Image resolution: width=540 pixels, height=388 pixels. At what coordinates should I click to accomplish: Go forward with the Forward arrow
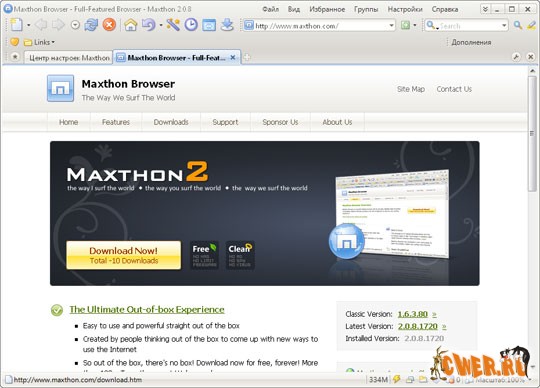pyautogui.click(x=58, y=25)
